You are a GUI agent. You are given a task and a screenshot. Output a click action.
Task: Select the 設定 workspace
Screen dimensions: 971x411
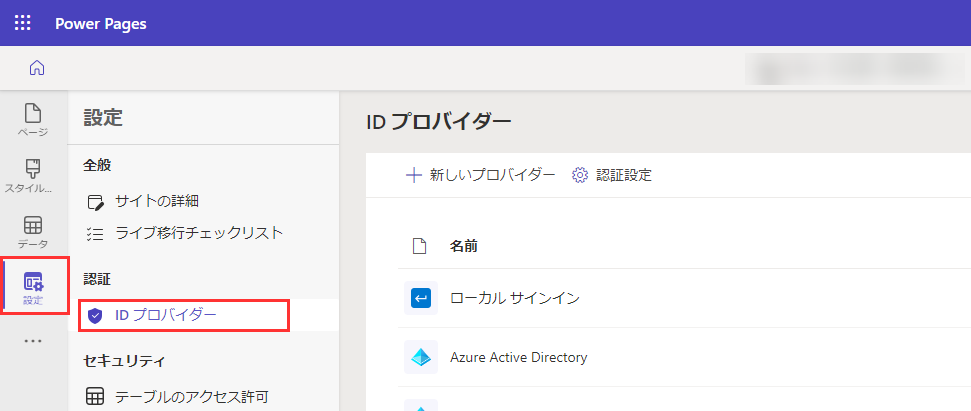(x=33, y=288)
